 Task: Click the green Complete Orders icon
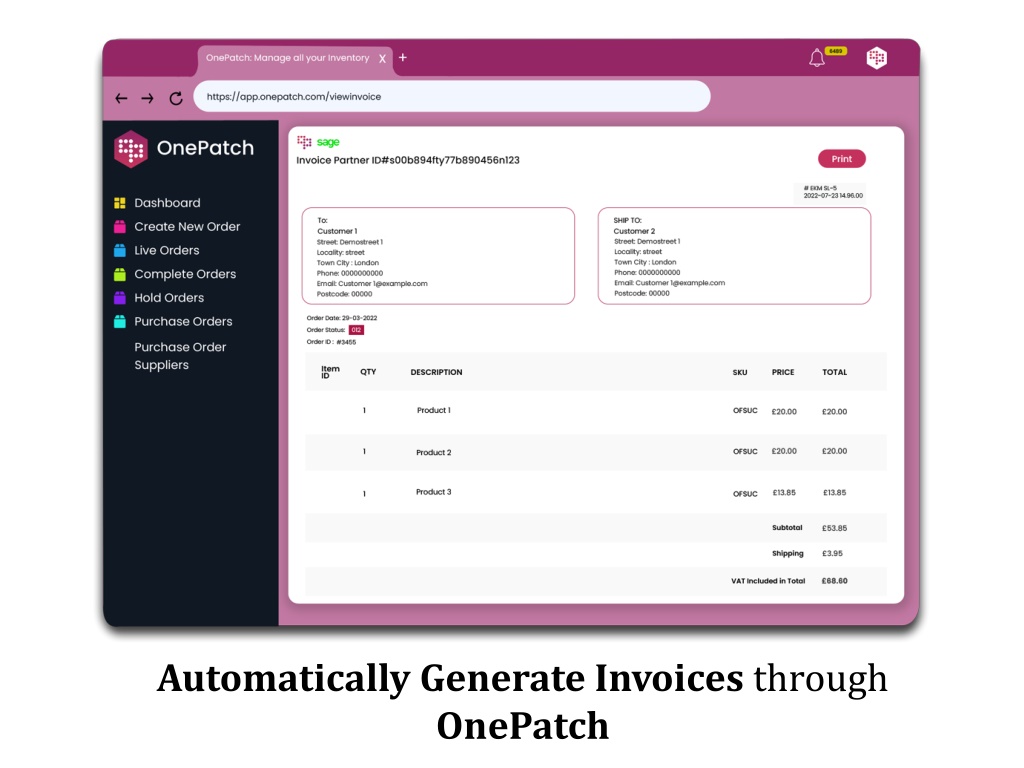tap(120, 274)
